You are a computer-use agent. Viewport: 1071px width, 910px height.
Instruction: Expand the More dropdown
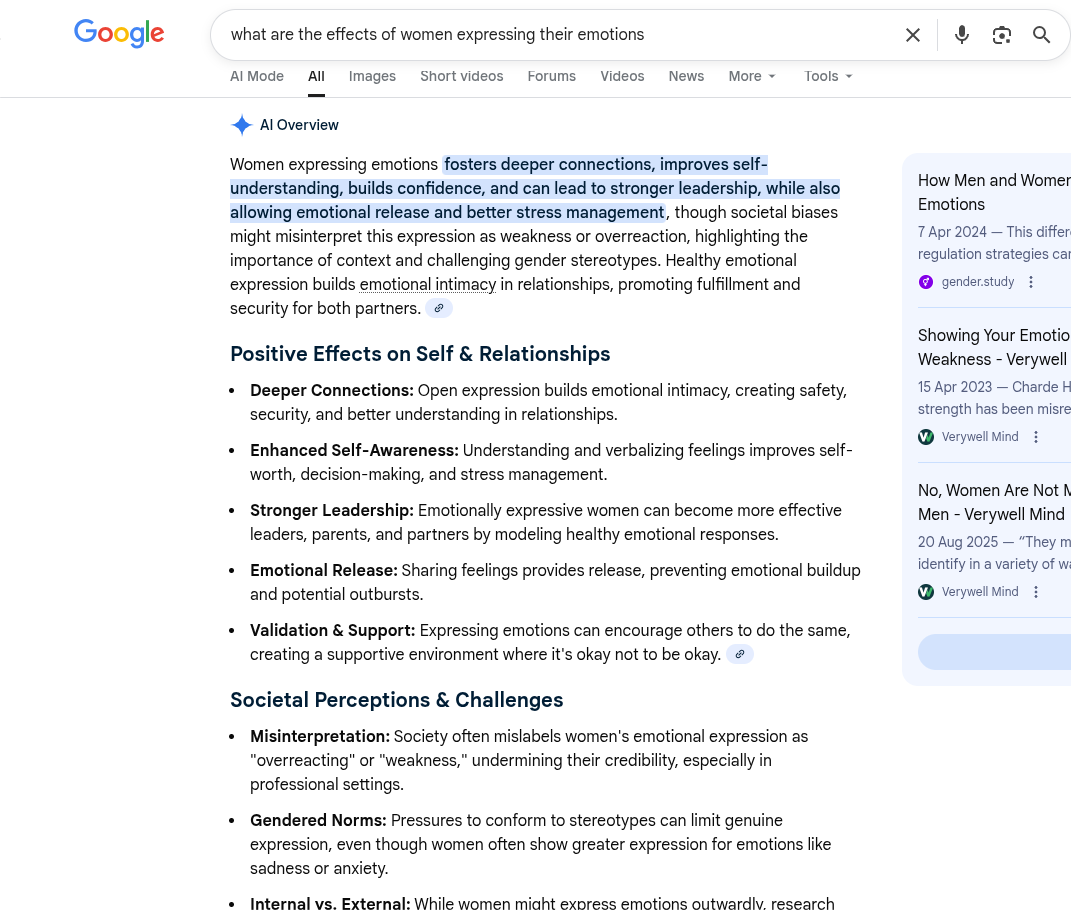click(752, 77)
